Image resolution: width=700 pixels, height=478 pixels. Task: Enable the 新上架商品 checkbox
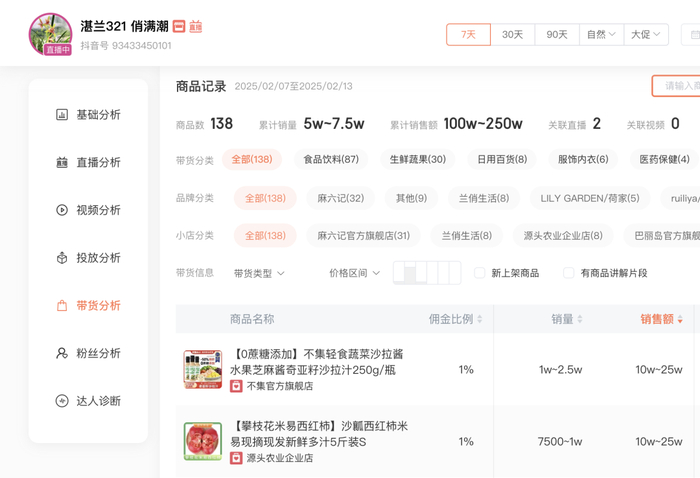coord(480,273)
